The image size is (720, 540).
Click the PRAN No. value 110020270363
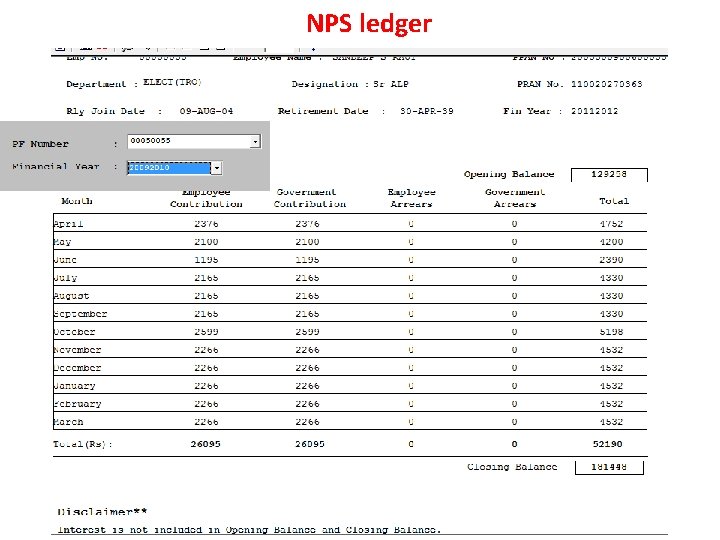pos(607,84)
